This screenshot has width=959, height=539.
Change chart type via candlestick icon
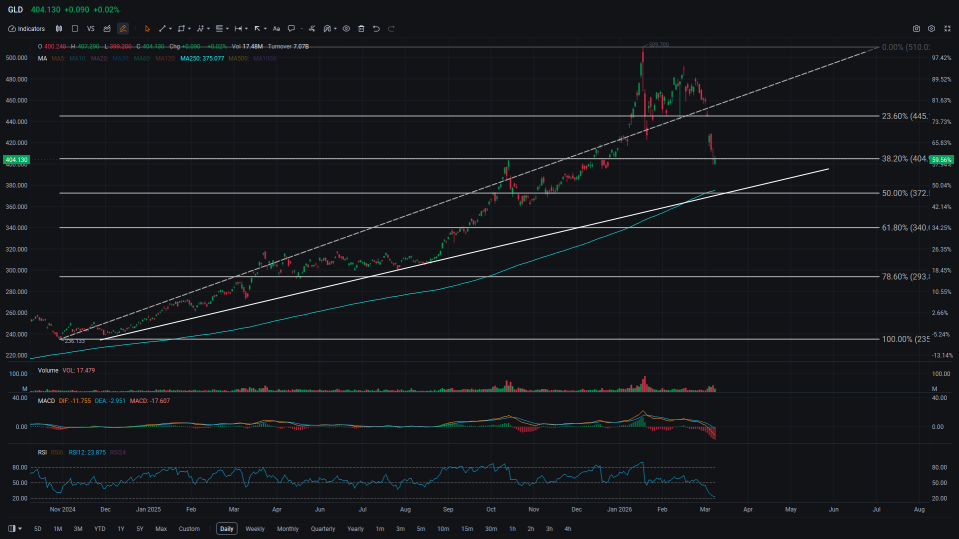(59, 29)
